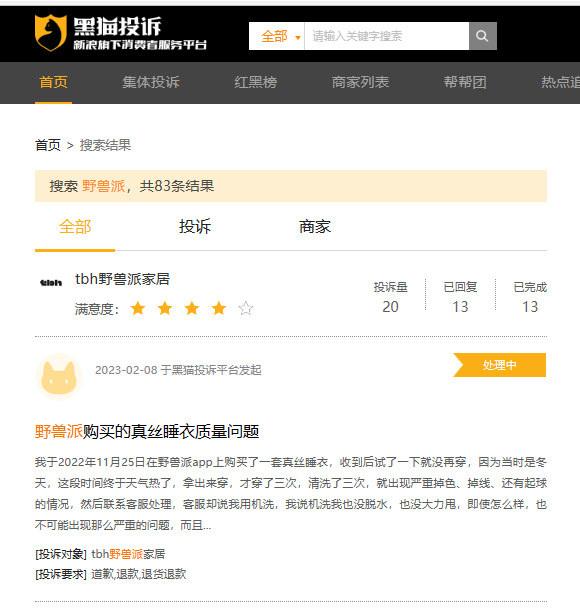Click the keyword search input field

click(387, 36)
